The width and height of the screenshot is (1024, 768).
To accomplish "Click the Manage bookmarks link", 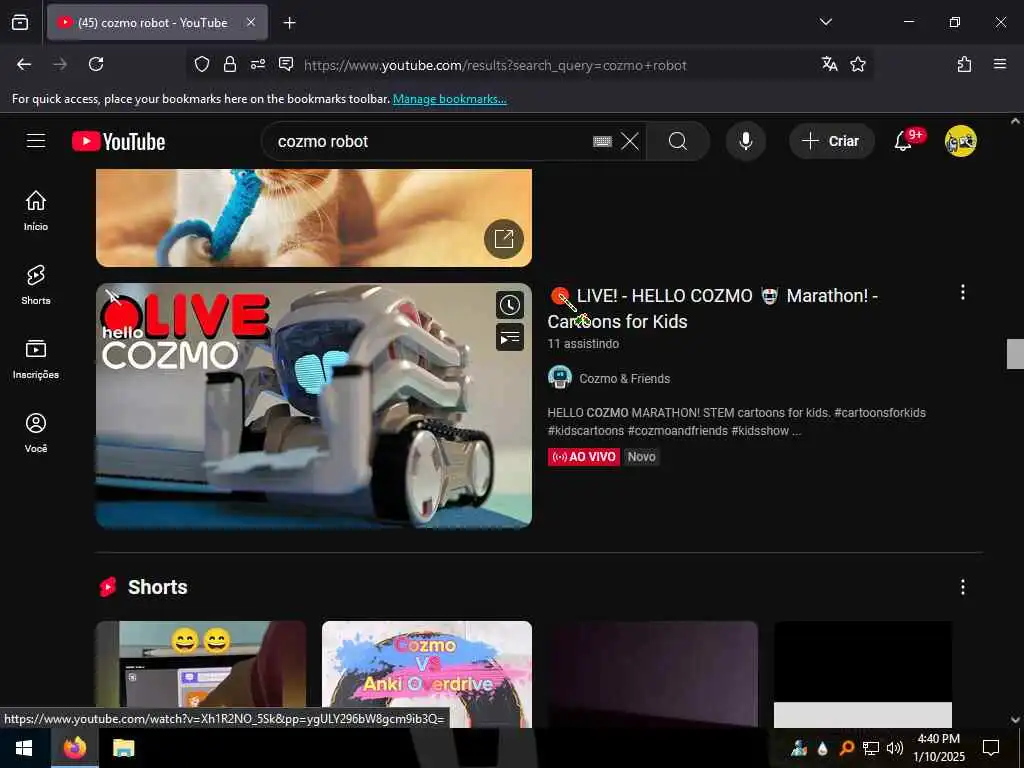I will 449,99.
